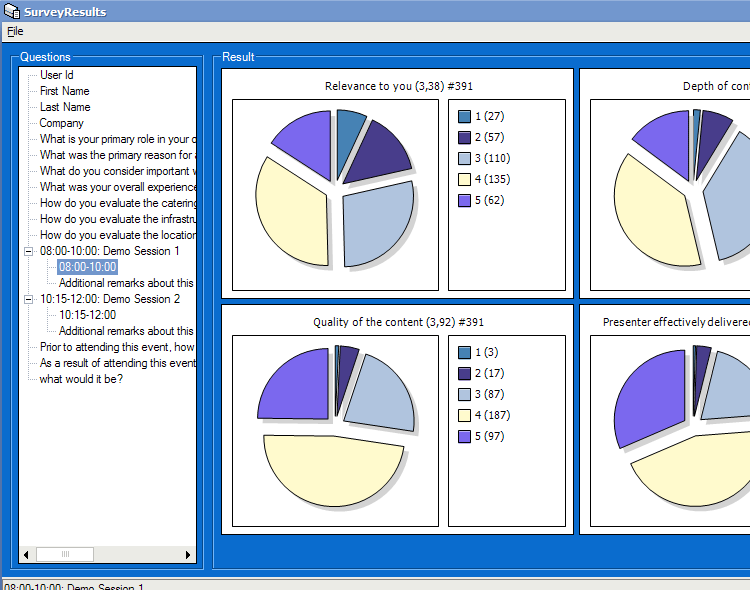Click the 'Presenter effectively delivered' chart title
Image resolution: width=750 pixels, height=590 pixels.
click(x=676, y=322)
